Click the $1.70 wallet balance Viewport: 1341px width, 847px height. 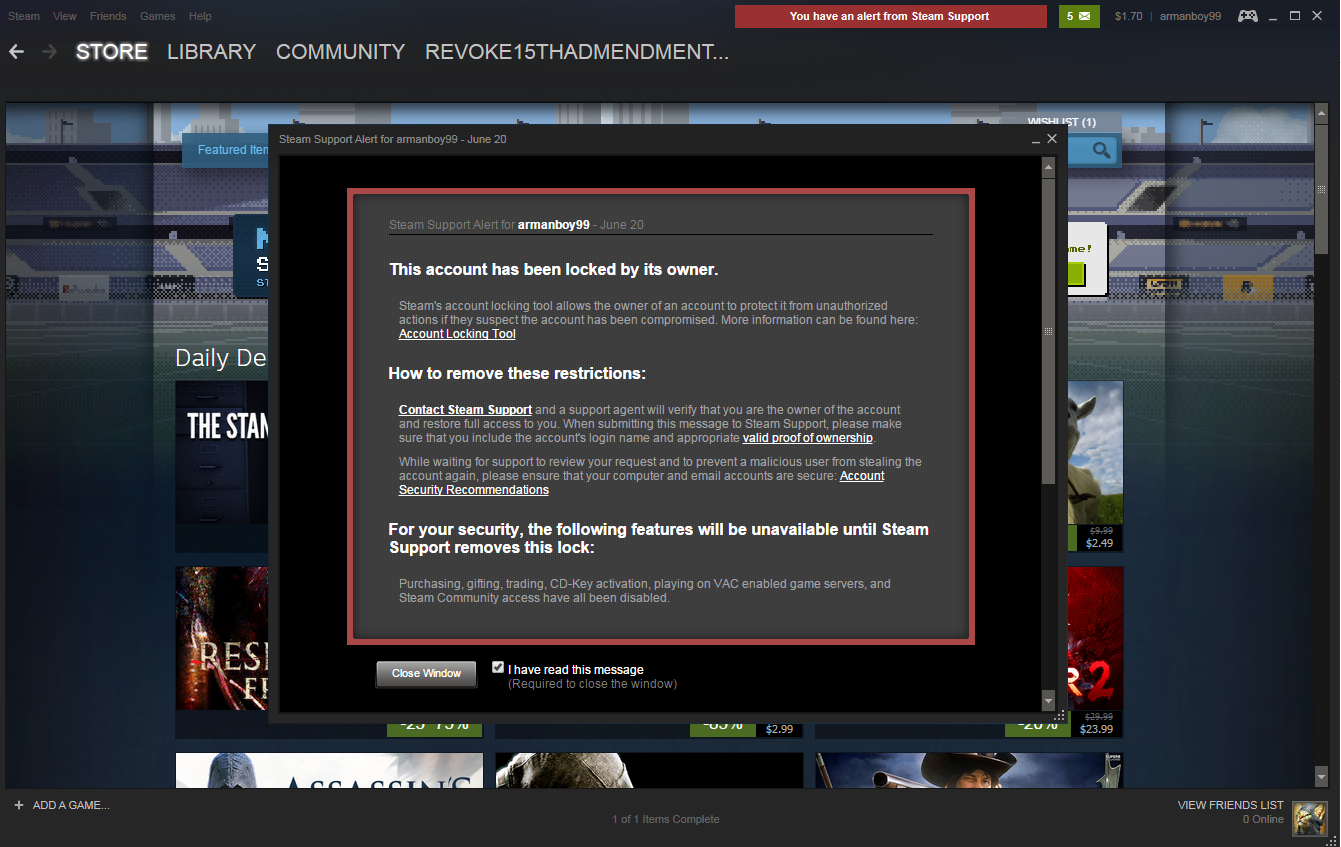click(x=1128, y=16)
